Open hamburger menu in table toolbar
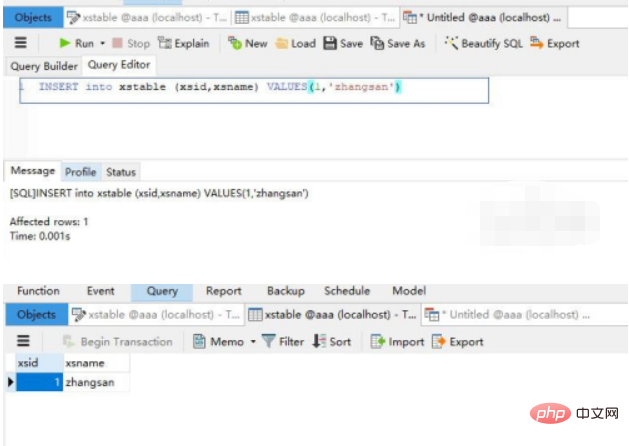This screenshot has width=629, height=446. [23, 341]
